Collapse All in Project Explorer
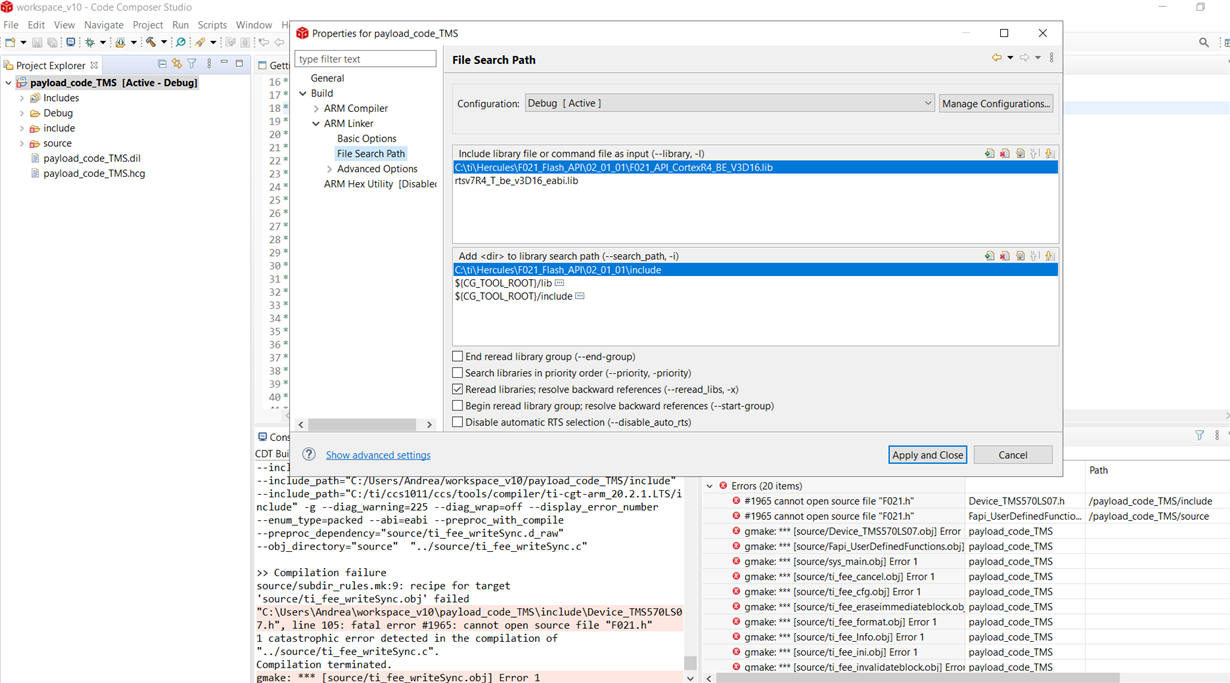 pos(163,64)
